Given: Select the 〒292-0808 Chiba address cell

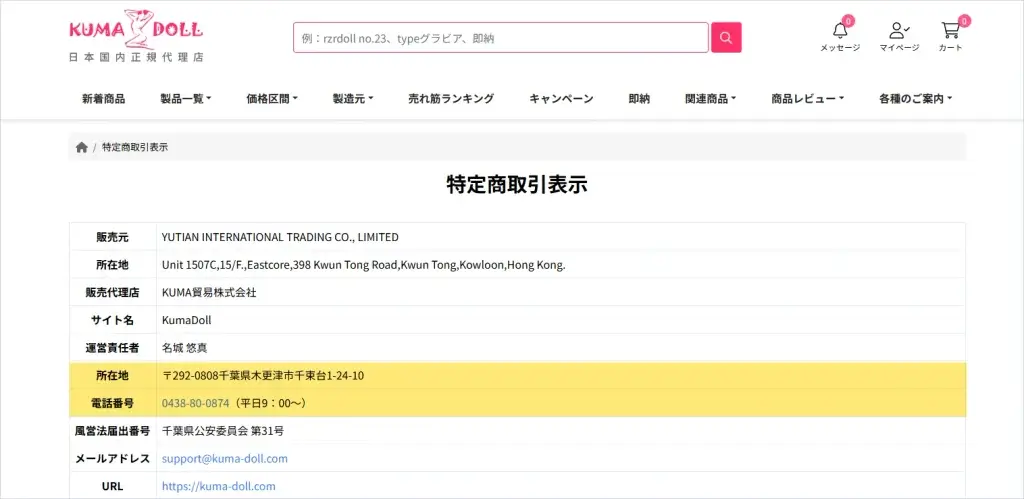Looking at the screenshot, I should (560, 376).
